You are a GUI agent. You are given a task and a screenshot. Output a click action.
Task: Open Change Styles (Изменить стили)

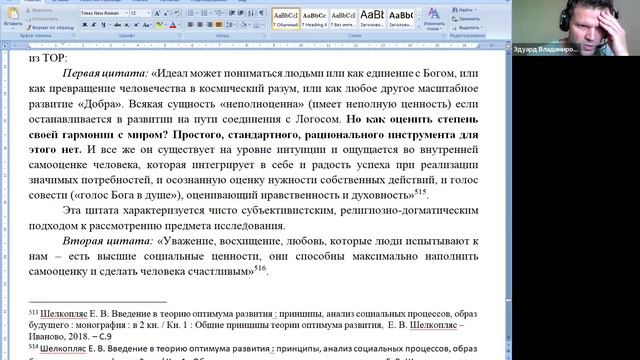434,19
